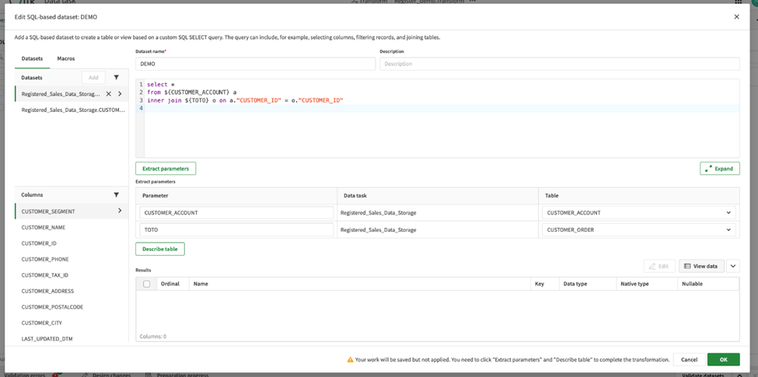Open Table dropdown for CUSTOMER_ACCOUNT parameter
The image size is (758, 377).
[x=639, y=213]
